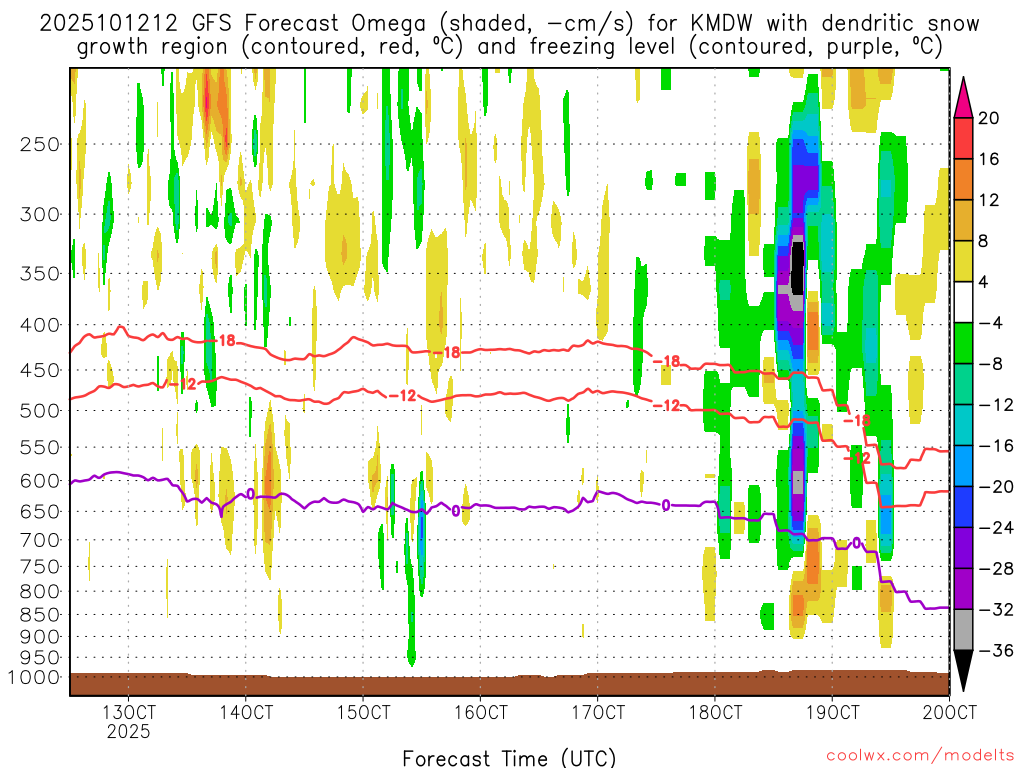
Task: Click the 450 pressure level label
Action: [x=40, y=370]
